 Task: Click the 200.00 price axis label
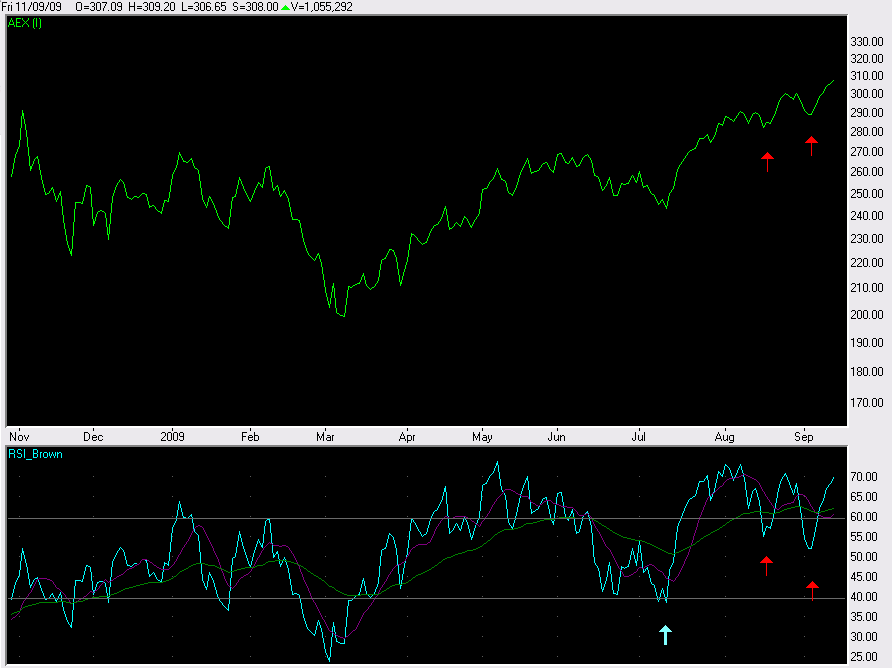[x=865, y=315]
